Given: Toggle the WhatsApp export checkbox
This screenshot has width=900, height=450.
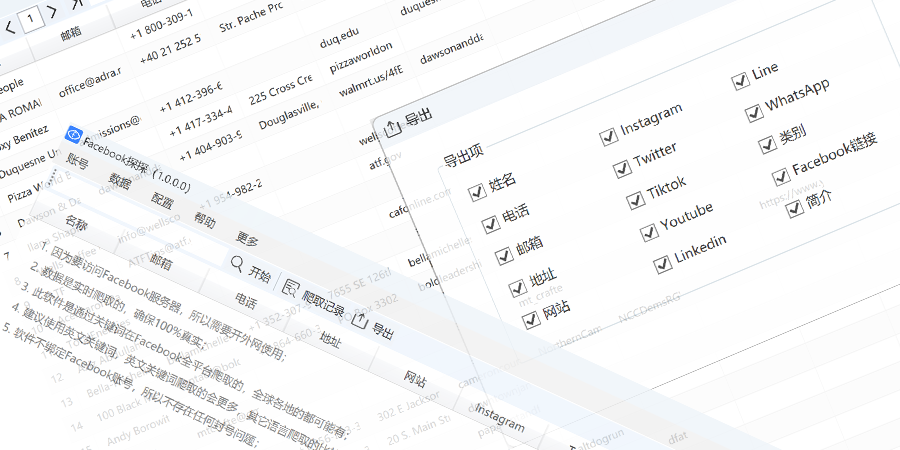Looking at the screenshot, I should point(755,114).
